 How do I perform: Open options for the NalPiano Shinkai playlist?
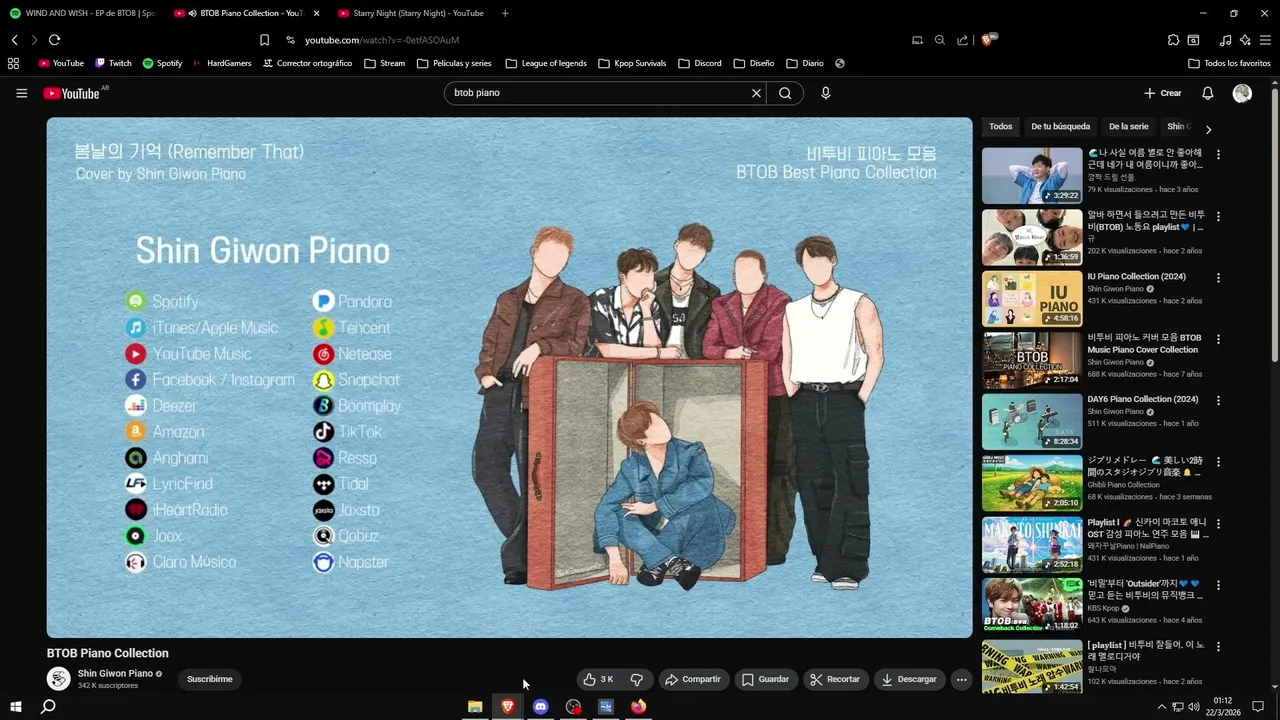[1218, 524]
